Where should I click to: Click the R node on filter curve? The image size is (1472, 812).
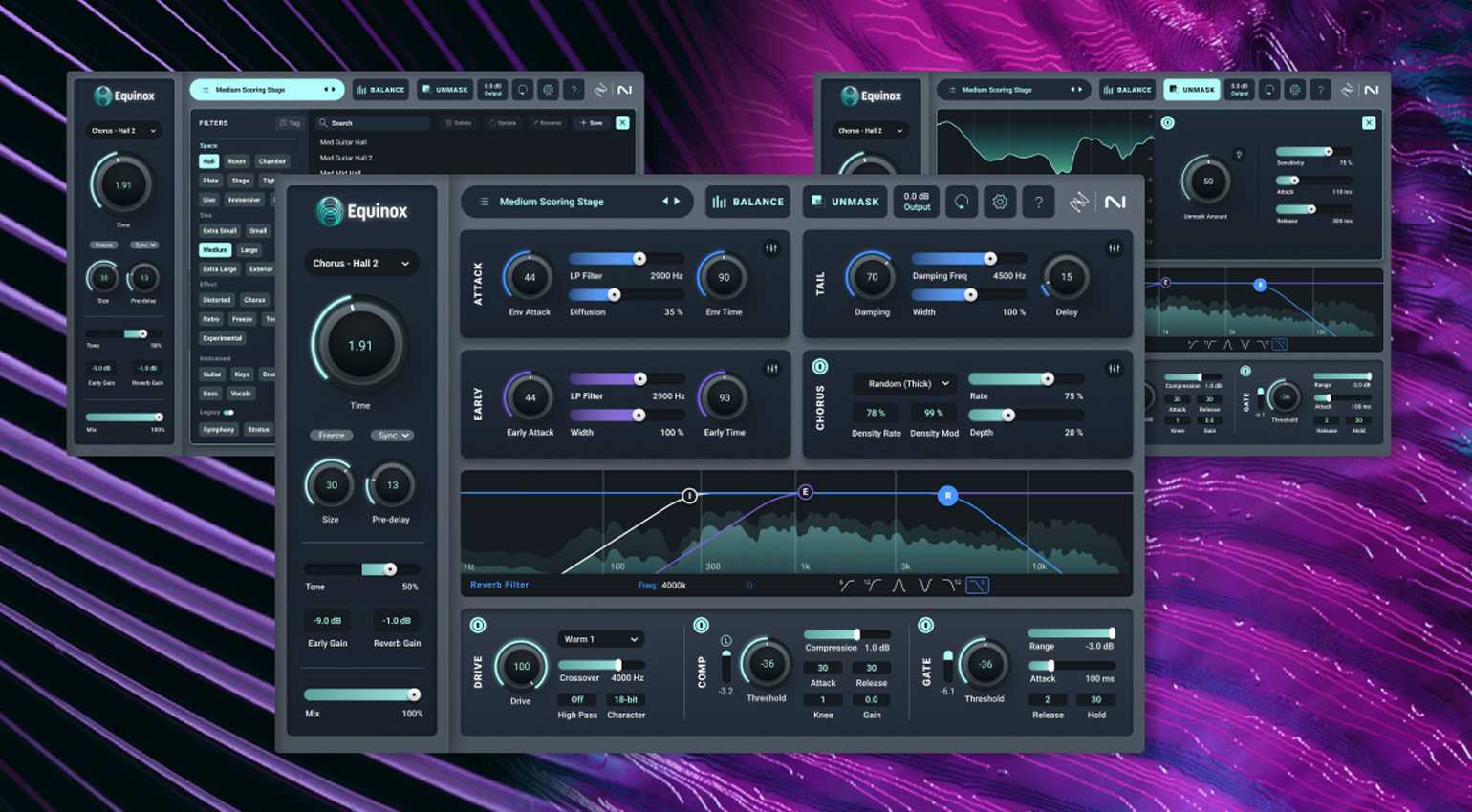947,495
